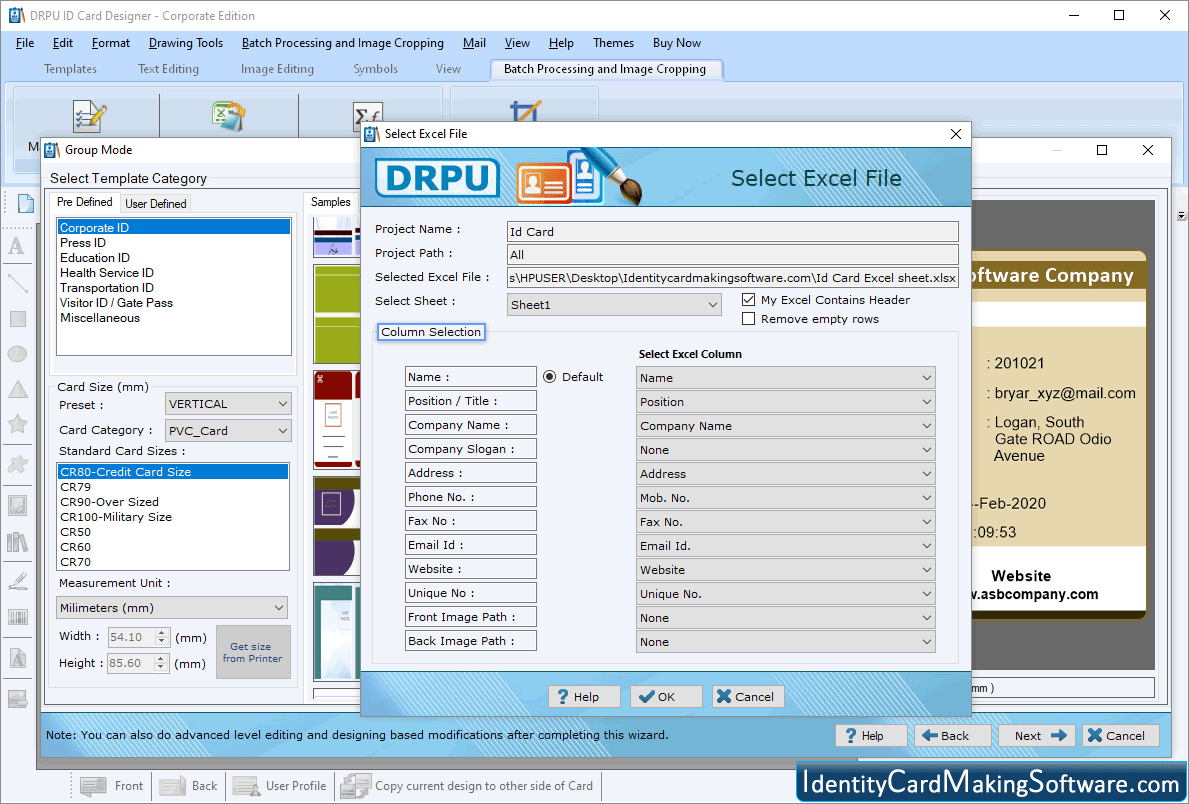Open the Select Sheet dropdown
The height and width of the screenshot is (804, 1189).
pos(613,305)
